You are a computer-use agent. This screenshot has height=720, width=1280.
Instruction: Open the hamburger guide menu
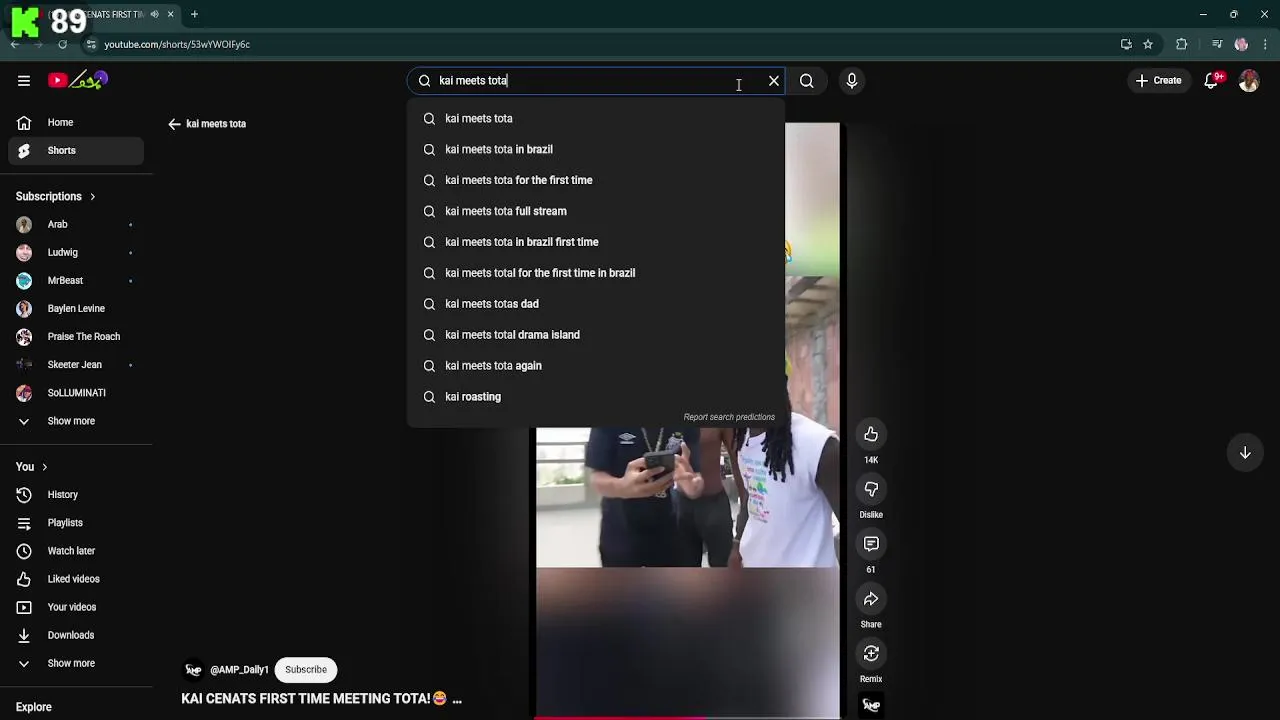click(24, 81)
